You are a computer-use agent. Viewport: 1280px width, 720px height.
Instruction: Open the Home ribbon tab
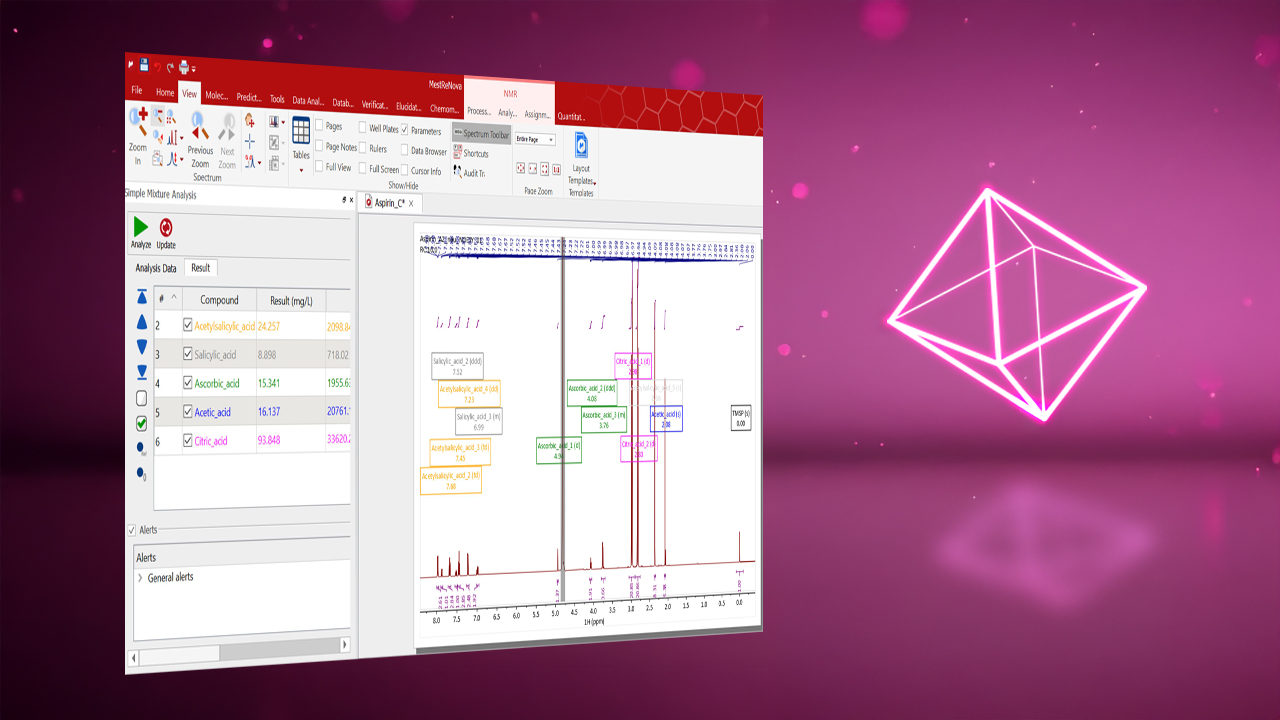point(165,93)
